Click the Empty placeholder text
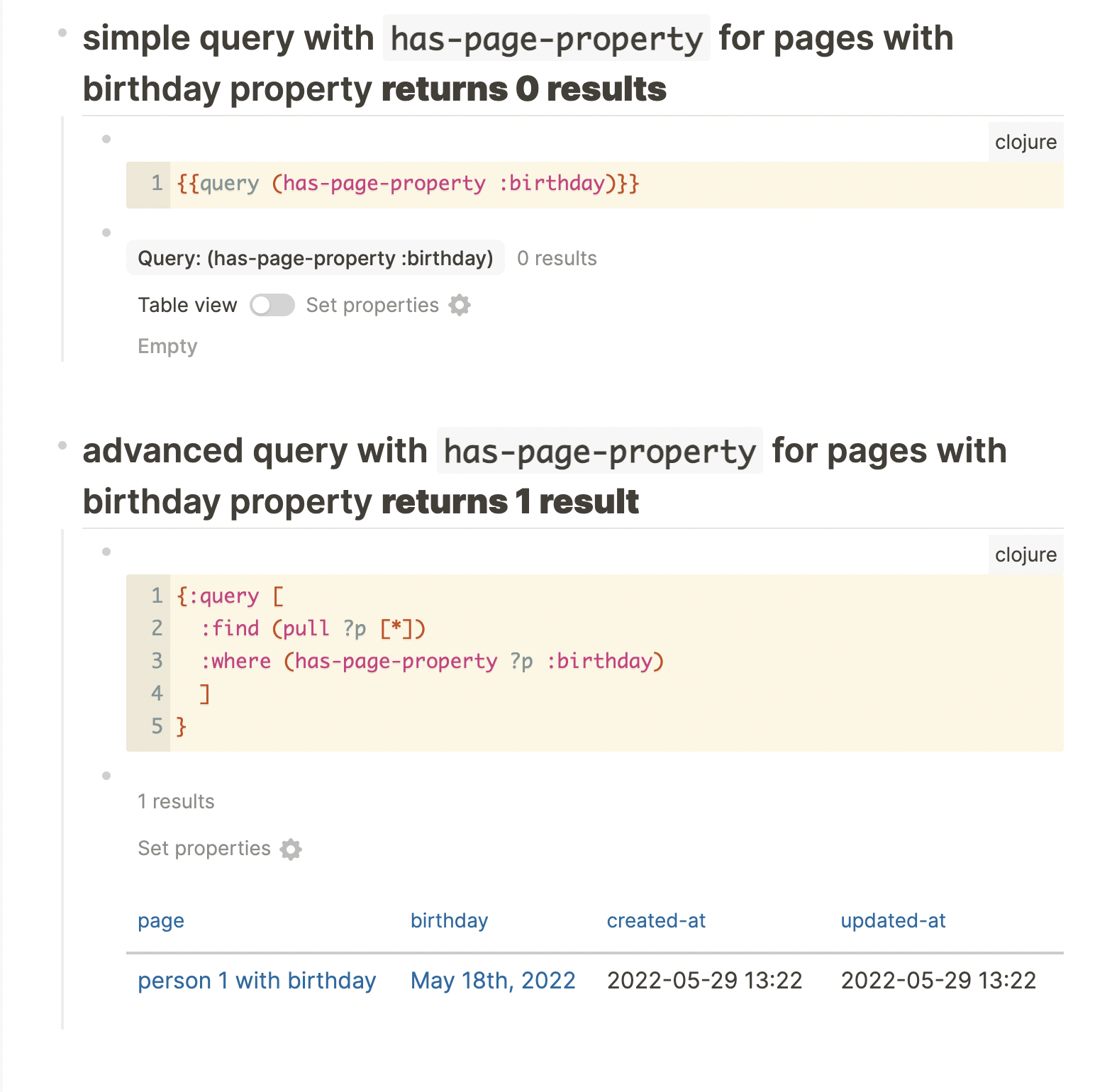Viewport: 1112px width, 1092px height. pos(167,346)
